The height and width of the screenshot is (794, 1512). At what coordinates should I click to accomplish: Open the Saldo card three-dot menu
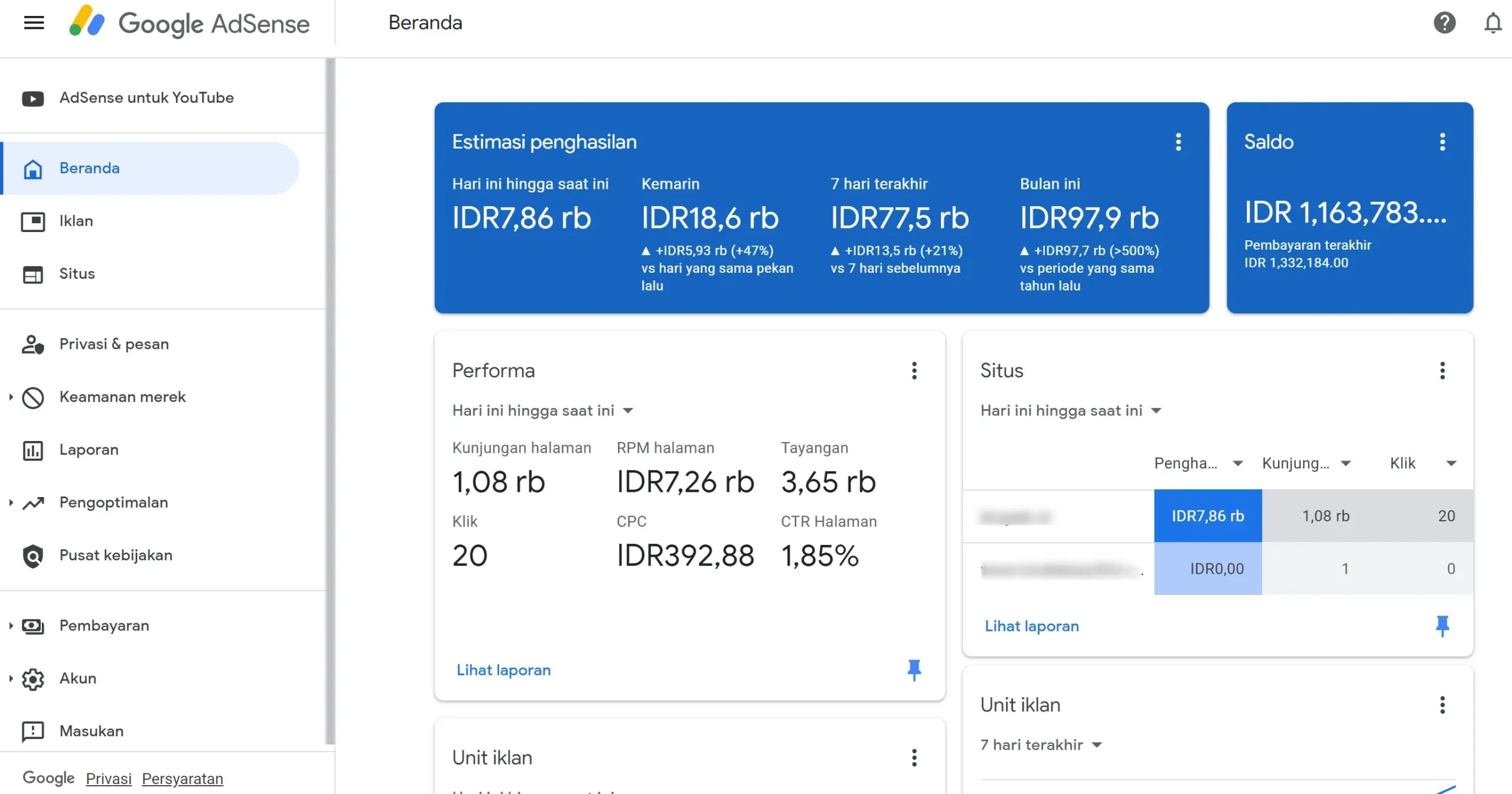pos(1442,142)
